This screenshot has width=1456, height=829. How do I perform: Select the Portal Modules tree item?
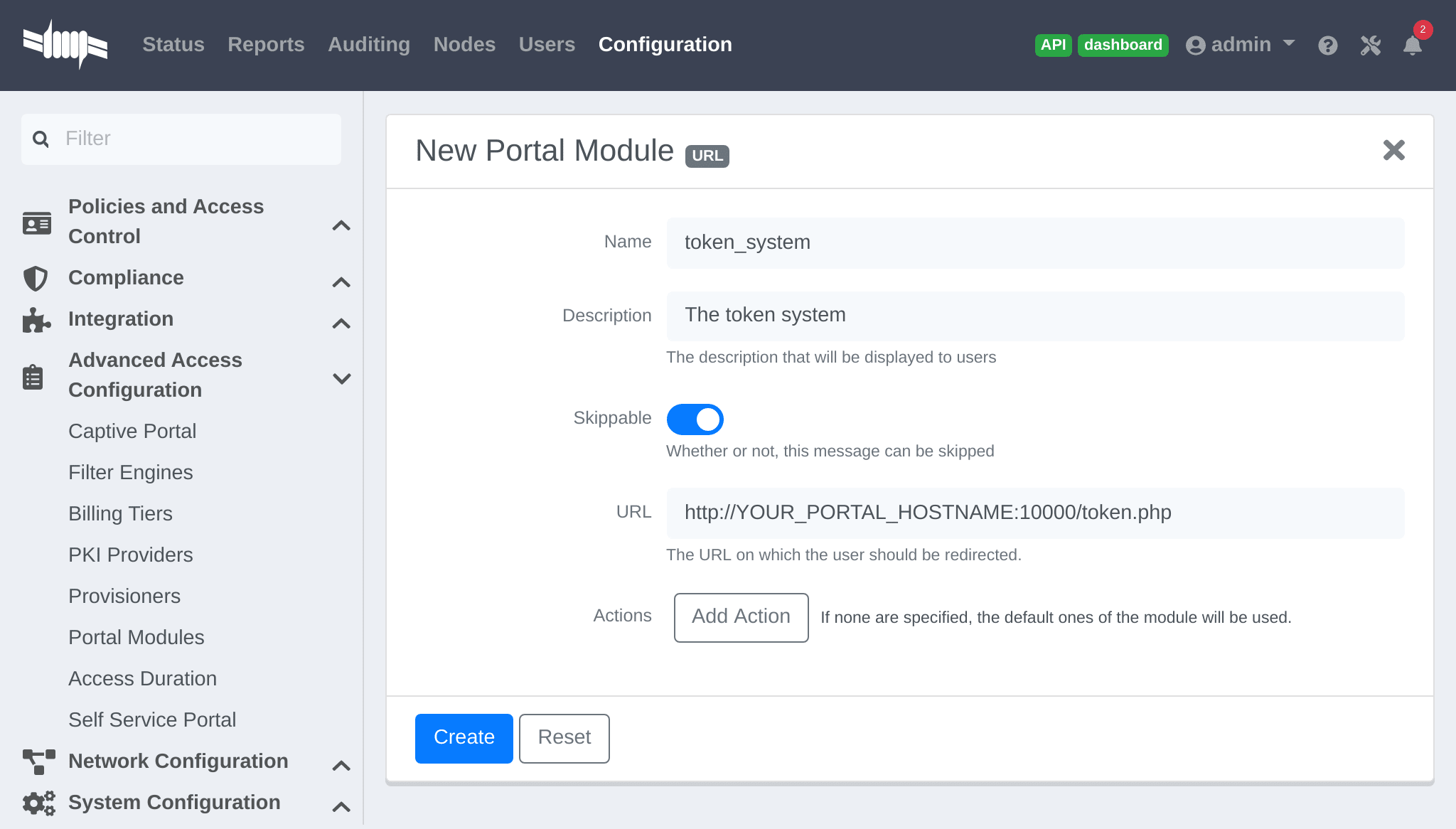[x=137, y=637]
